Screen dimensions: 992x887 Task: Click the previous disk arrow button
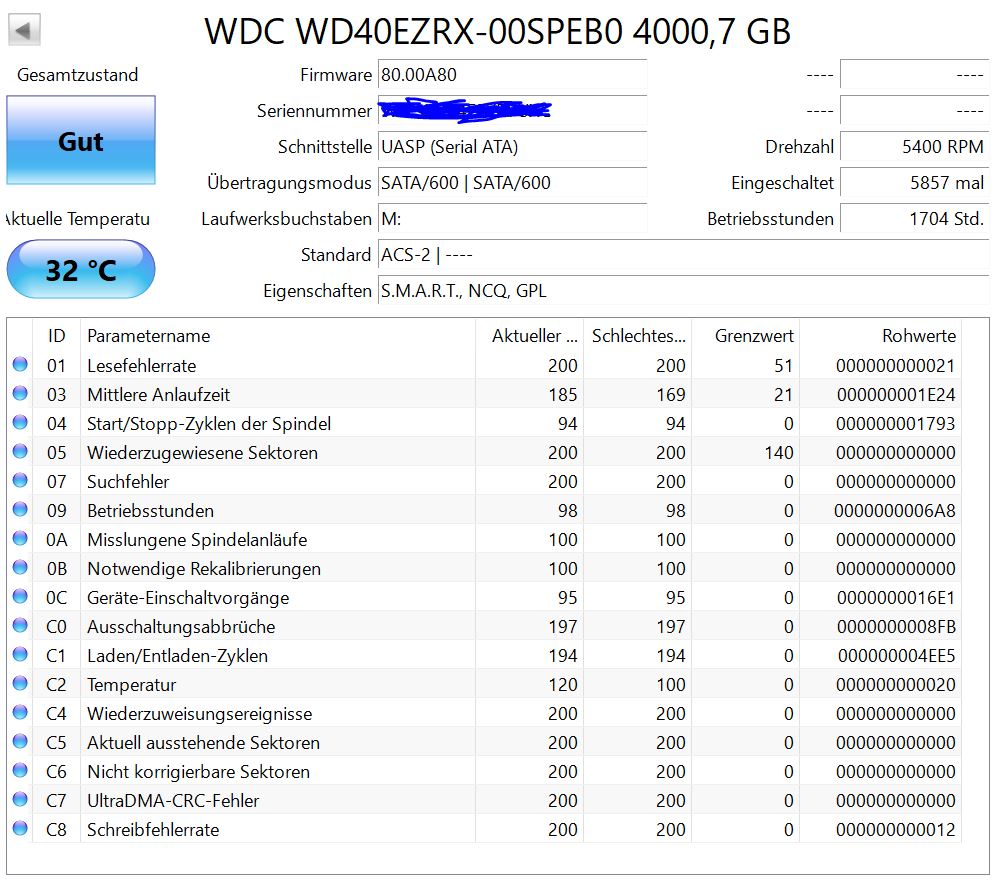tap(24, 30)
